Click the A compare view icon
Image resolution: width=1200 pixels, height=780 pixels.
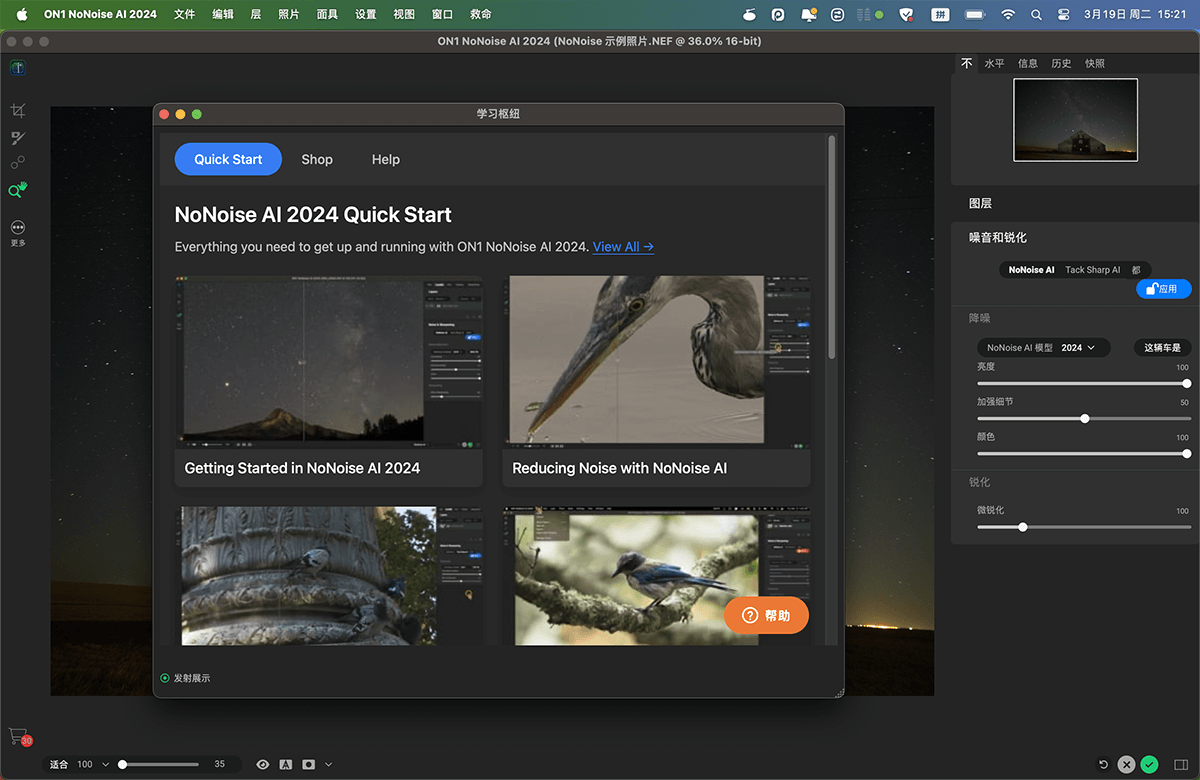coord(286,764)
